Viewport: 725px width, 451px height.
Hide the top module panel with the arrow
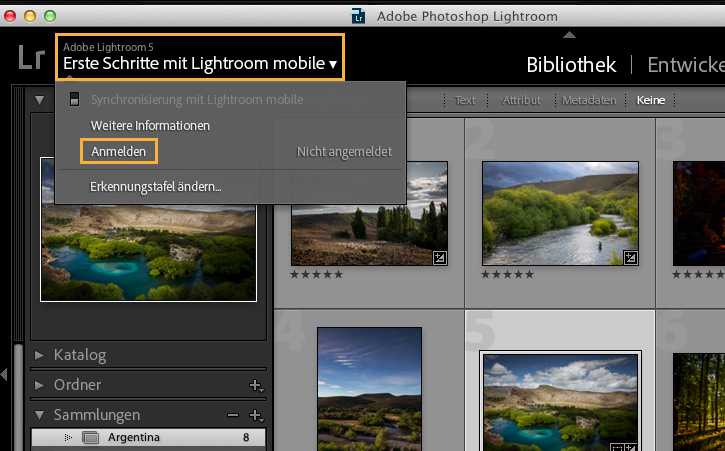tap(569, 35)
